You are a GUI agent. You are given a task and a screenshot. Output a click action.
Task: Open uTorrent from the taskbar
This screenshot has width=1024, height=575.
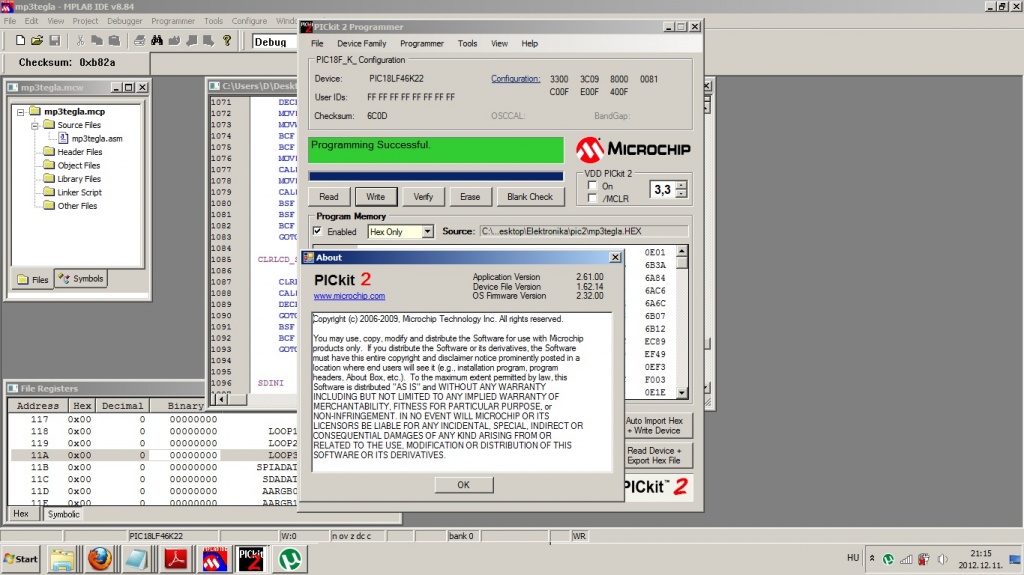(x=290, y=559)
